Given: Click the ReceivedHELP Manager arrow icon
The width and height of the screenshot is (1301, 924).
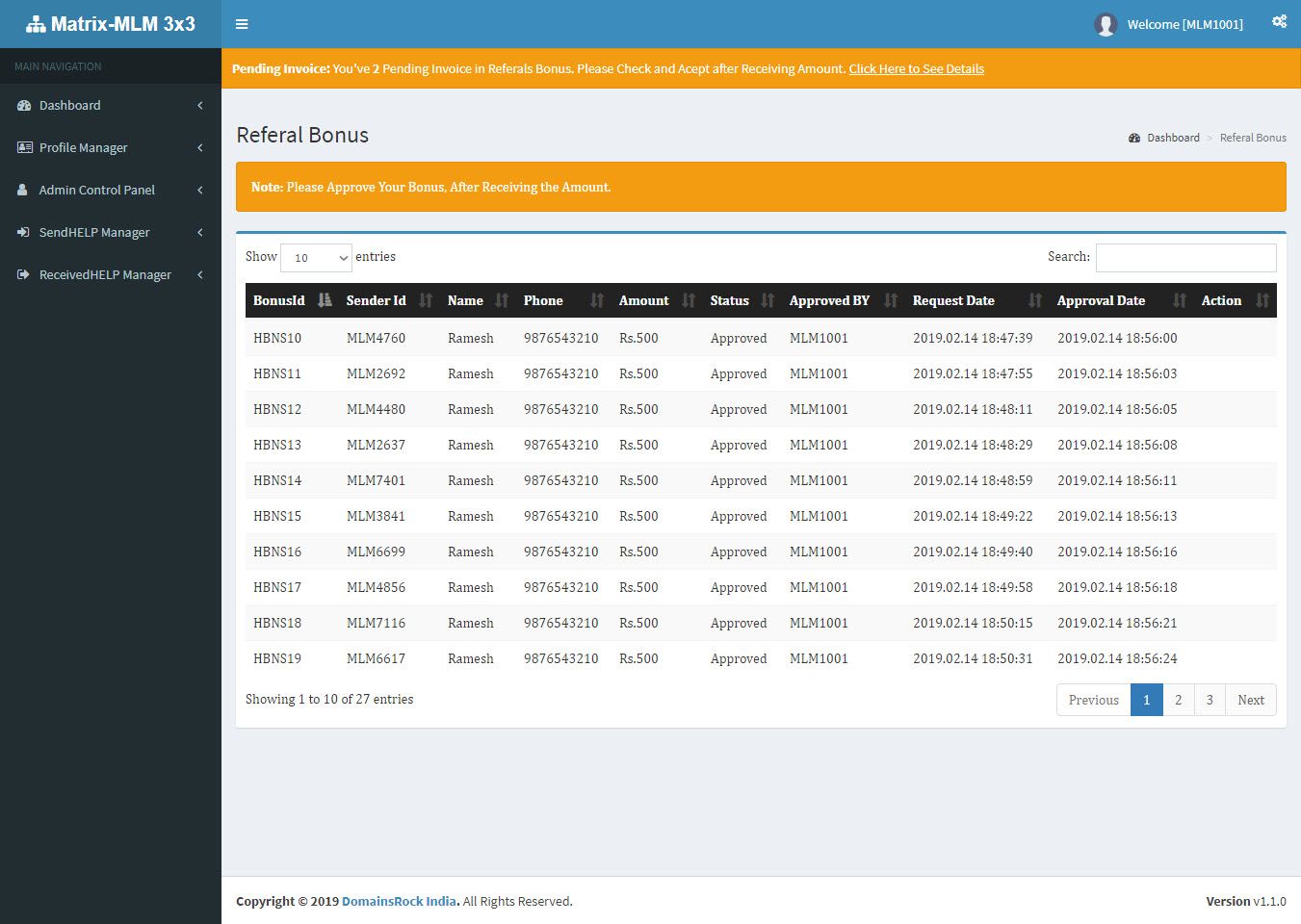Looking at the screenshot, I should point(23,274).
